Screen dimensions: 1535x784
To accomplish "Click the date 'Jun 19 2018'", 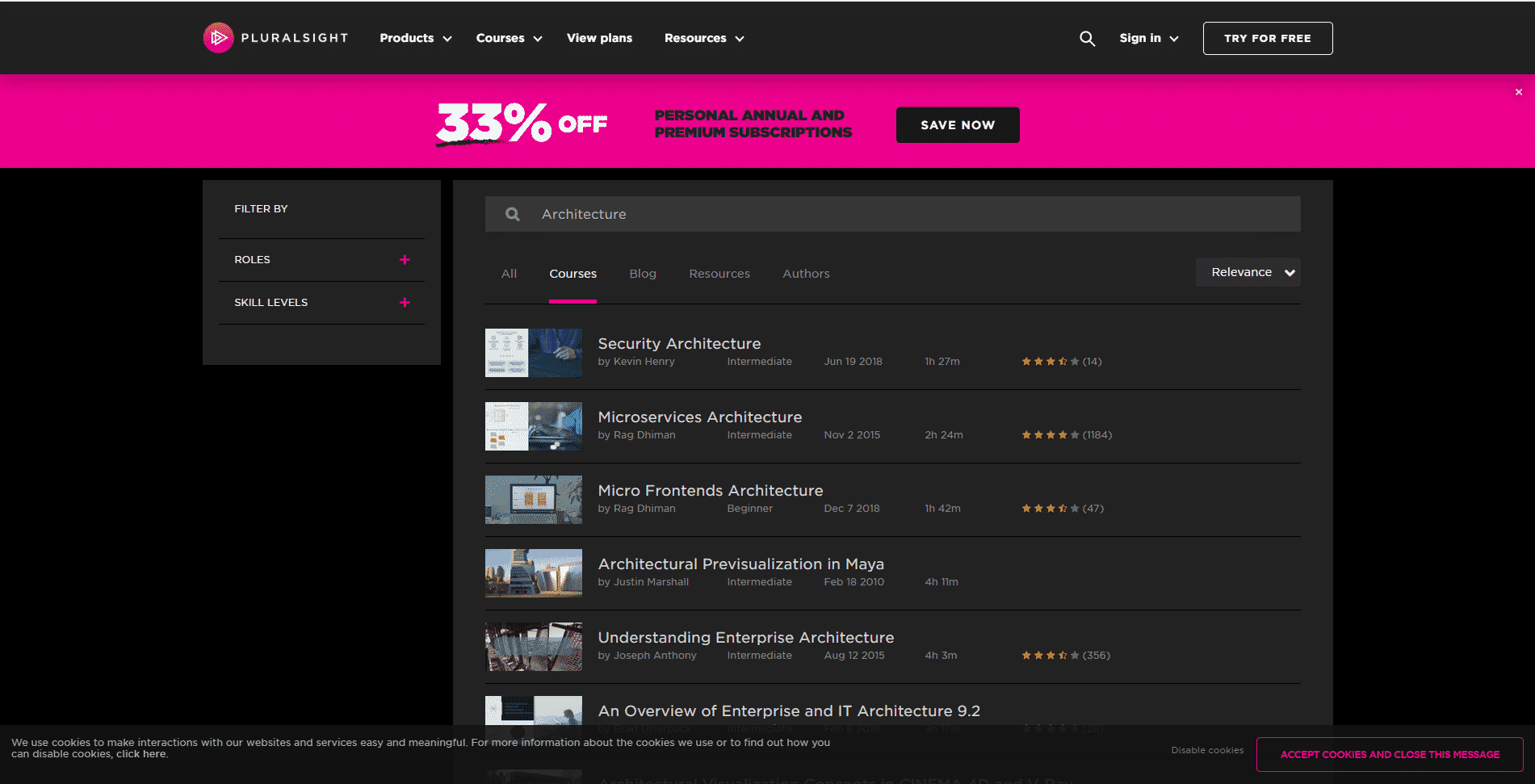I will point(853,362).
